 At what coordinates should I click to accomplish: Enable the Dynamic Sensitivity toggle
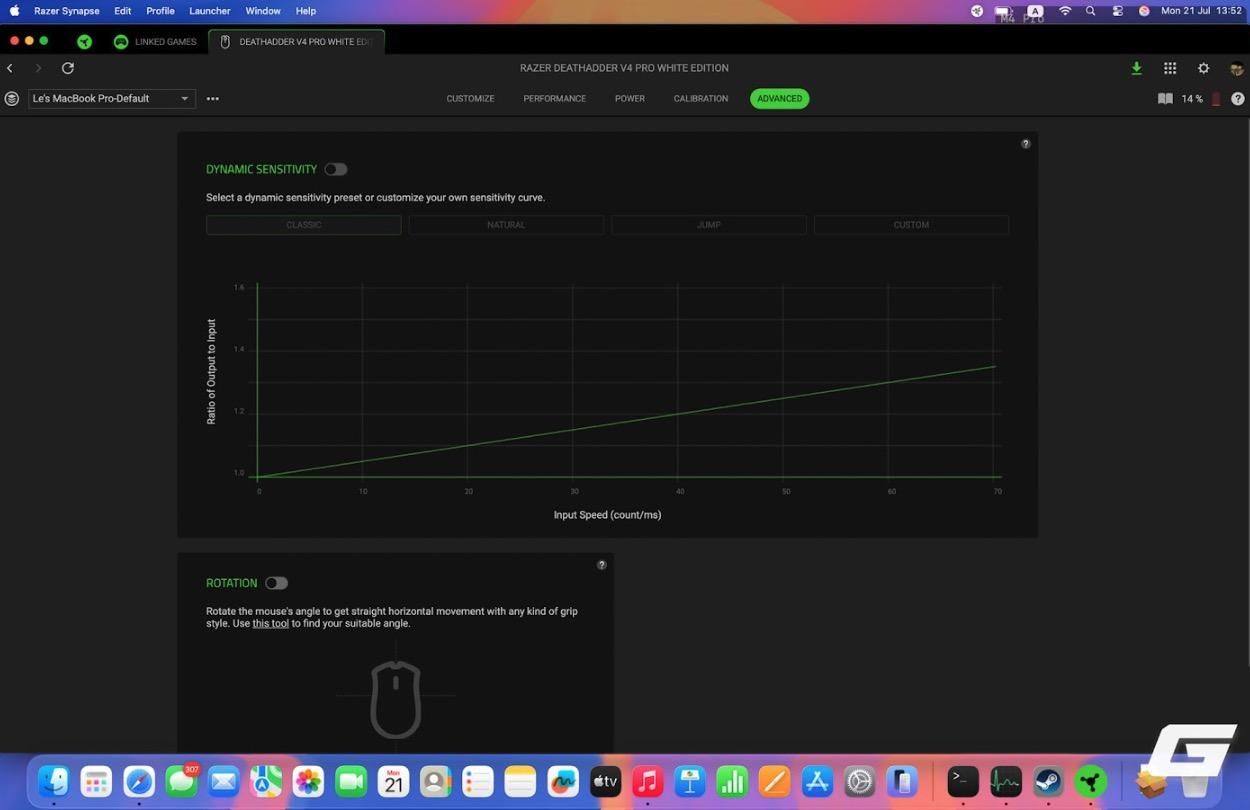(336, 170)
